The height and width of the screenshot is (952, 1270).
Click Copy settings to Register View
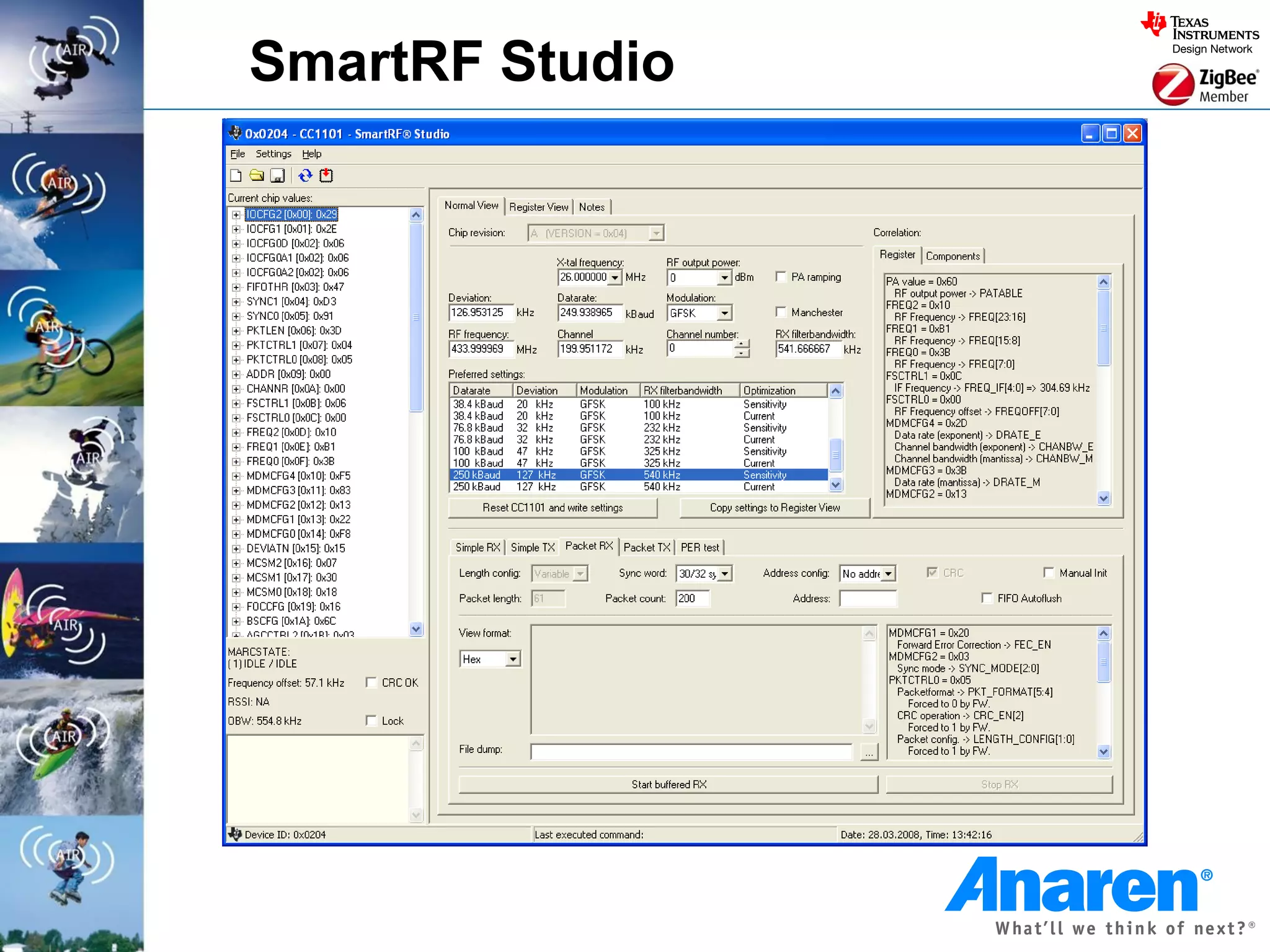pos(775,508)
